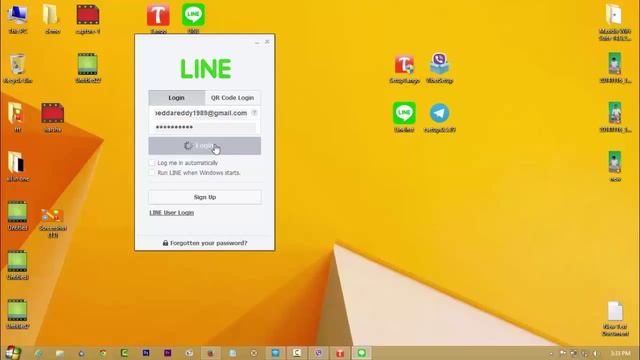640x360 pixels.
Task: Select the This PC desktop icon
Action: point(18,19)
